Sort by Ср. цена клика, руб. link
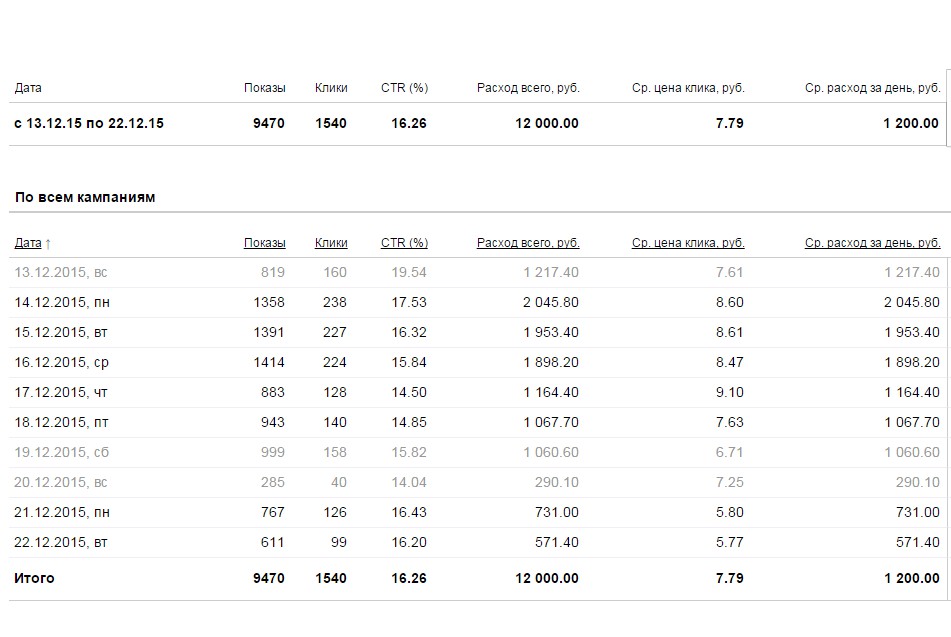This screenshot has height=637, width=951. click(x=688, y=243)
